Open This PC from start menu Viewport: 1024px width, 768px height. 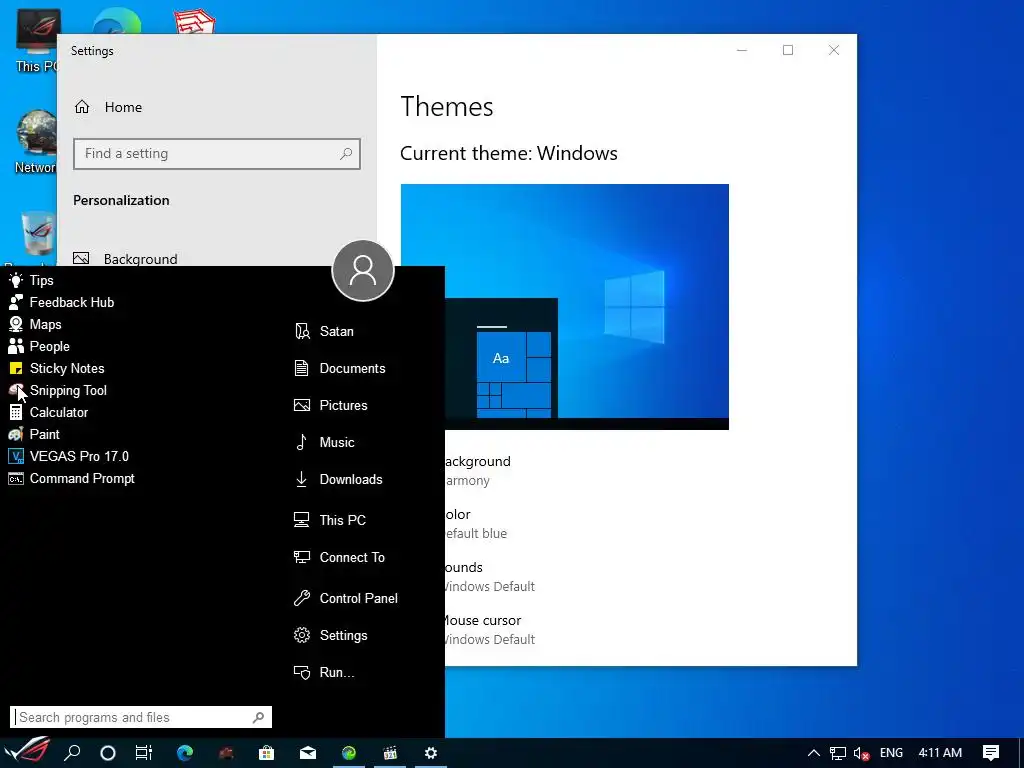pyautogui.click(x=330, y=520)
